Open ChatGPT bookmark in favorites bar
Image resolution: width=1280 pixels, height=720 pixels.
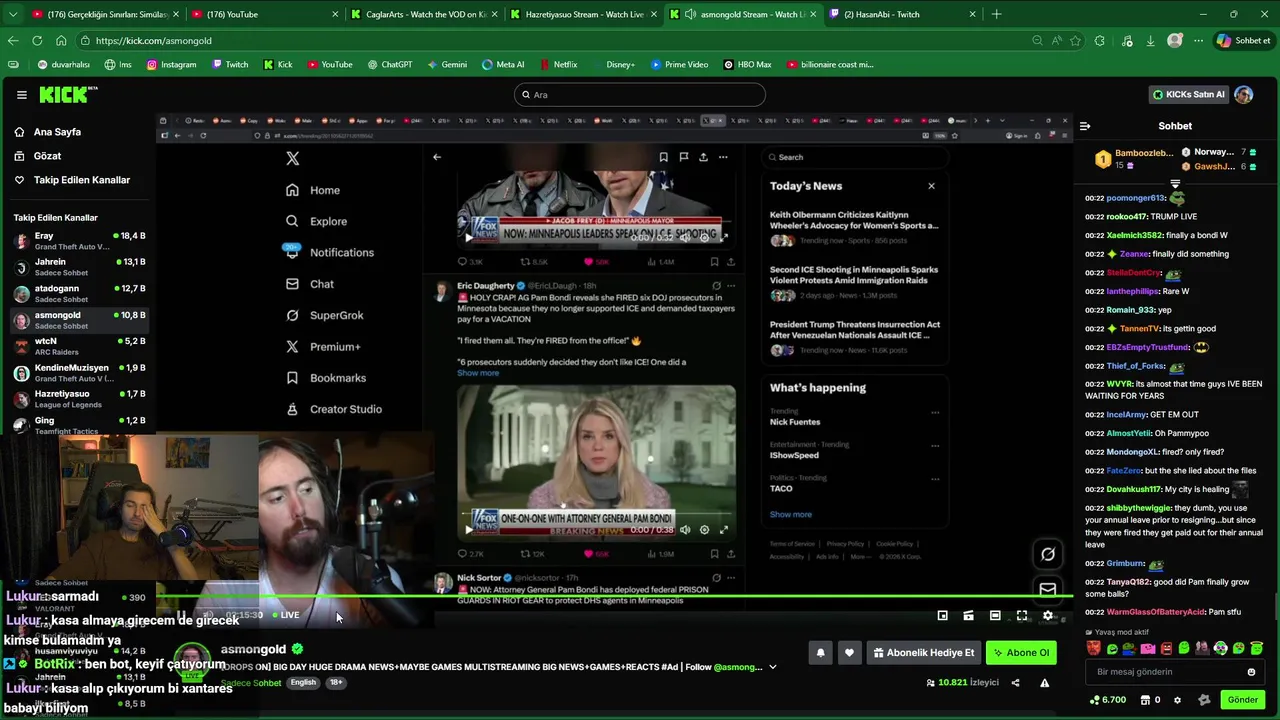coord(388,64)
